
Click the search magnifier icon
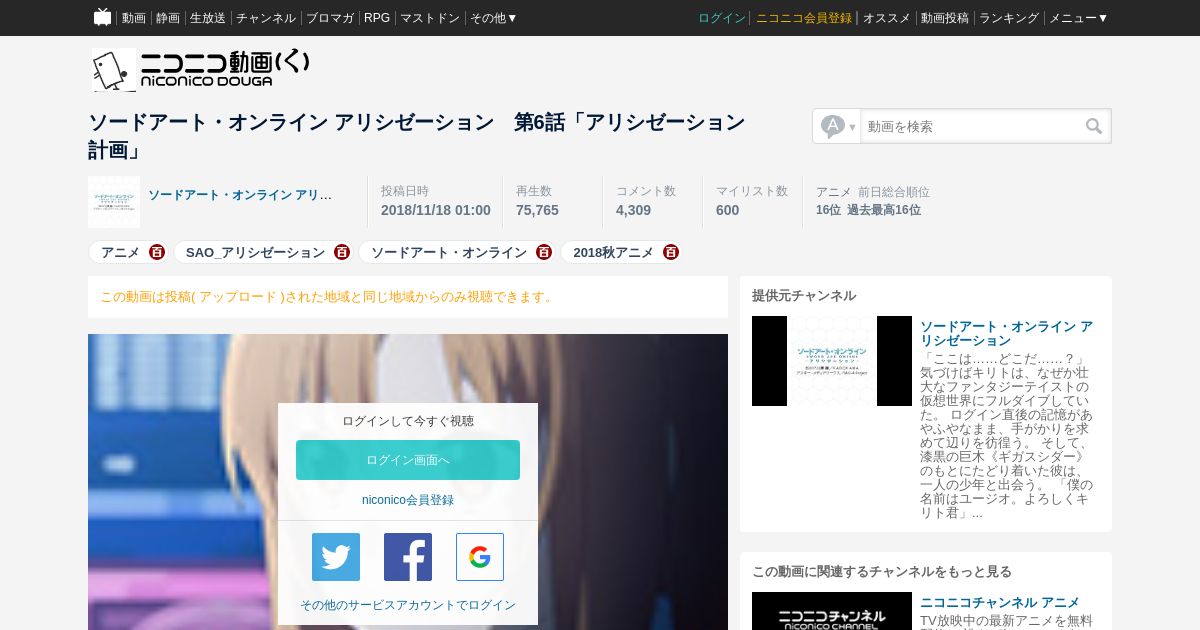[1094, 126]
